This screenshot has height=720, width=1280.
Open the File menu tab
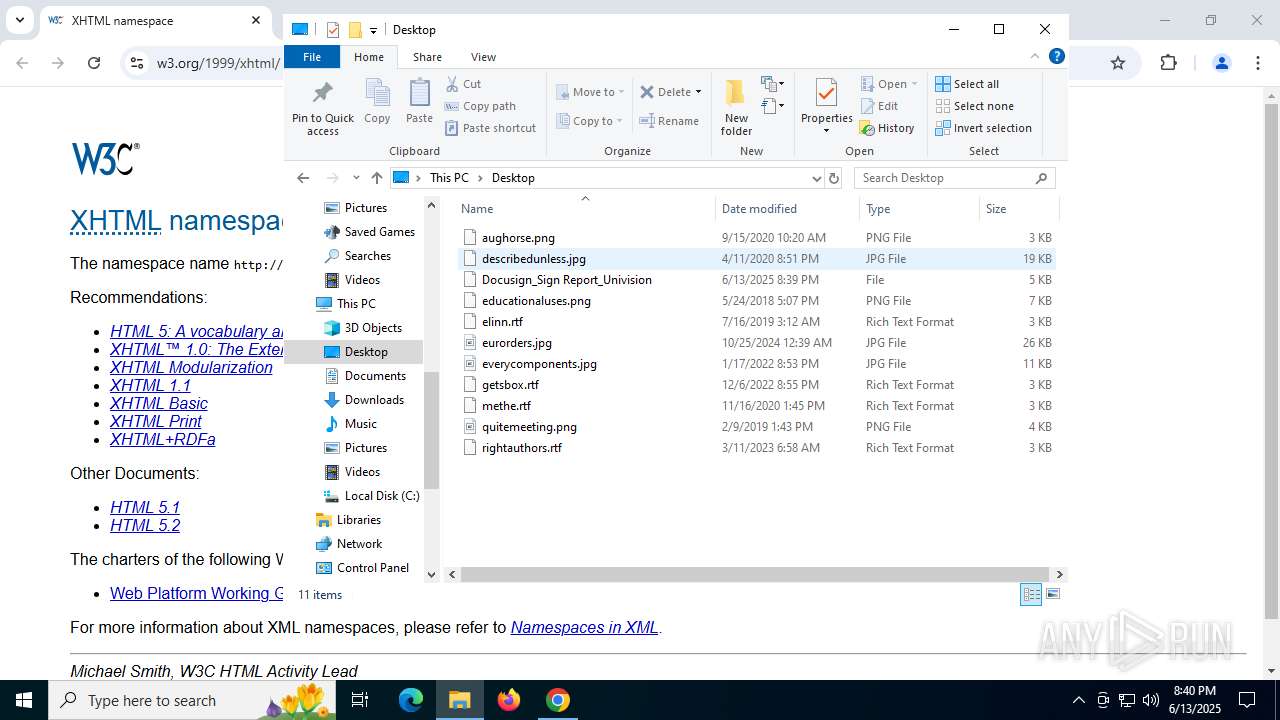pos(312,57)
